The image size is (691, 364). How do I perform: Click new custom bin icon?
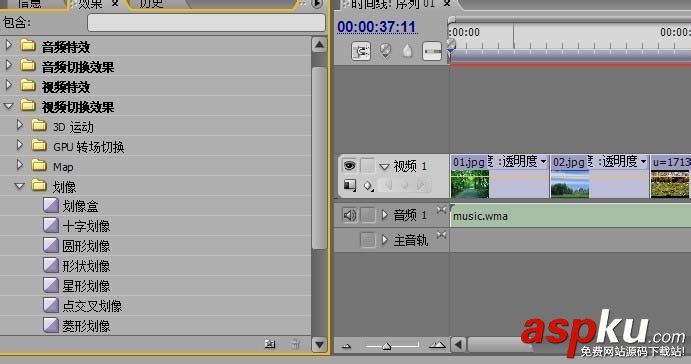click(x=270, y=344)
